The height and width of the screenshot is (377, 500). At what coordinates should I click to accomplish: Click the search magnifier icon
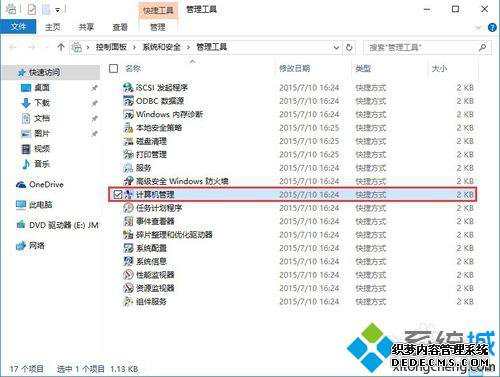tap(482, 47)
